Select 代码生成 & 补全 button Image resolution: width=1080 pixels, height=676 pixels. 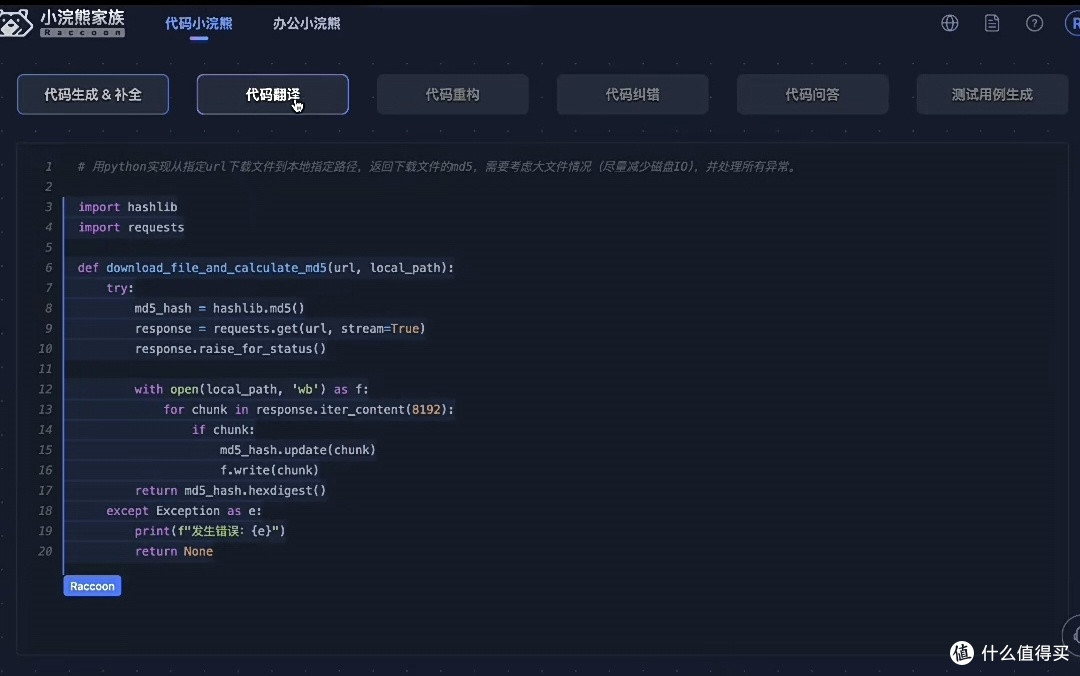(x=93, y=94)
